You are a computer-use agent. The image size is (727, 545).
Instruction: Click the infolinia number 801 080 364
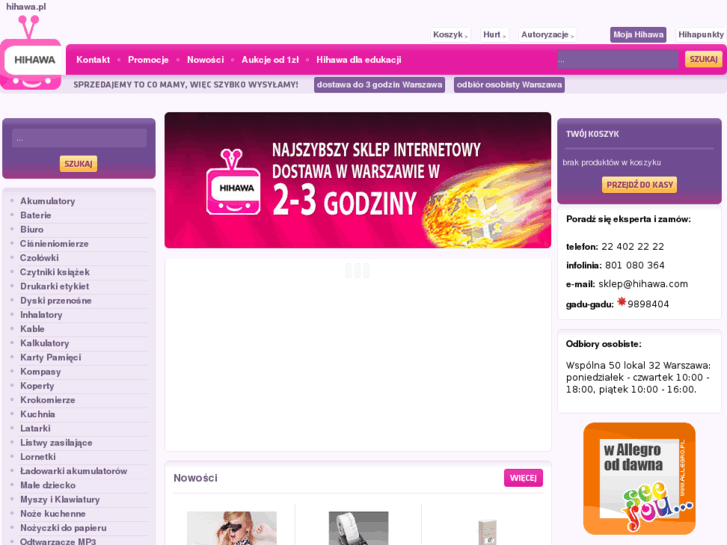[x=635, y=265]
